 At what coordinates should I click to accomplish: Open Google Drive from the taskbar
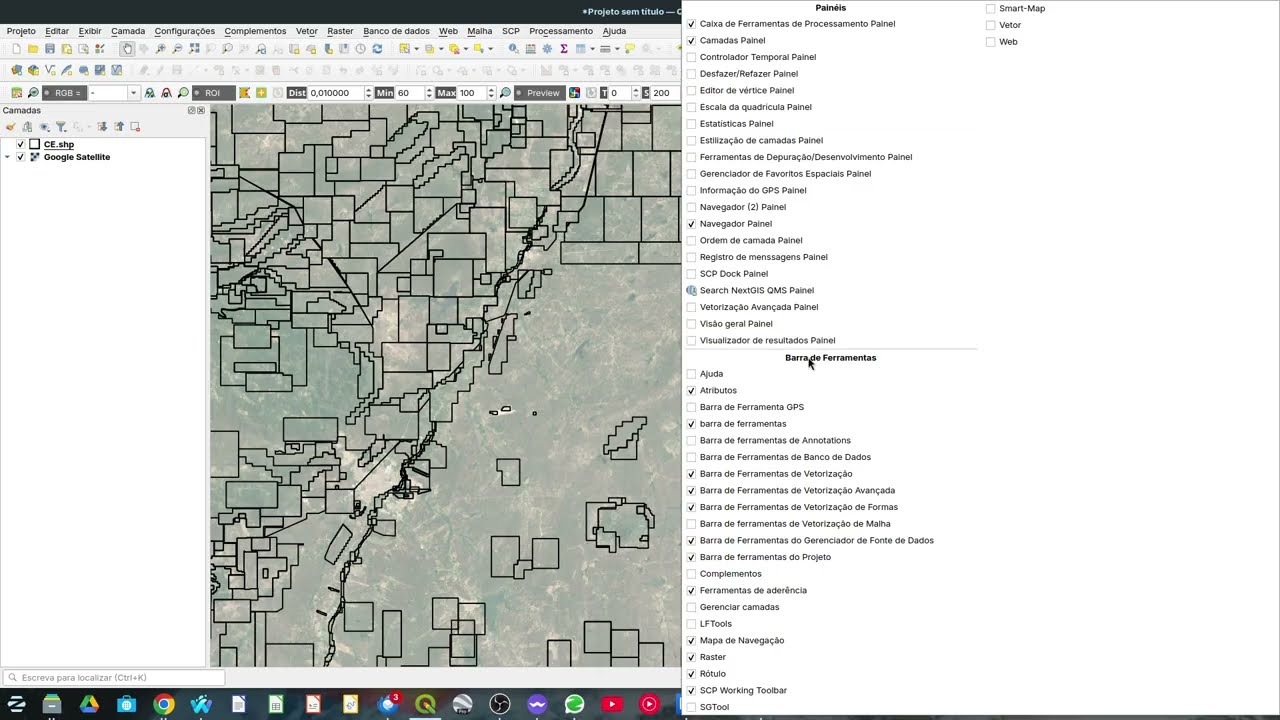(89, 704)
